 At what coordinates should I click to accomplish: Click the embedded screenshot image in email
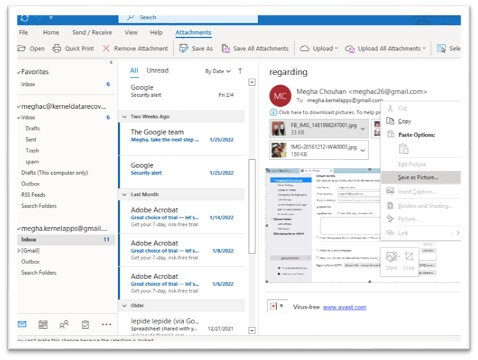coord(323,225)
